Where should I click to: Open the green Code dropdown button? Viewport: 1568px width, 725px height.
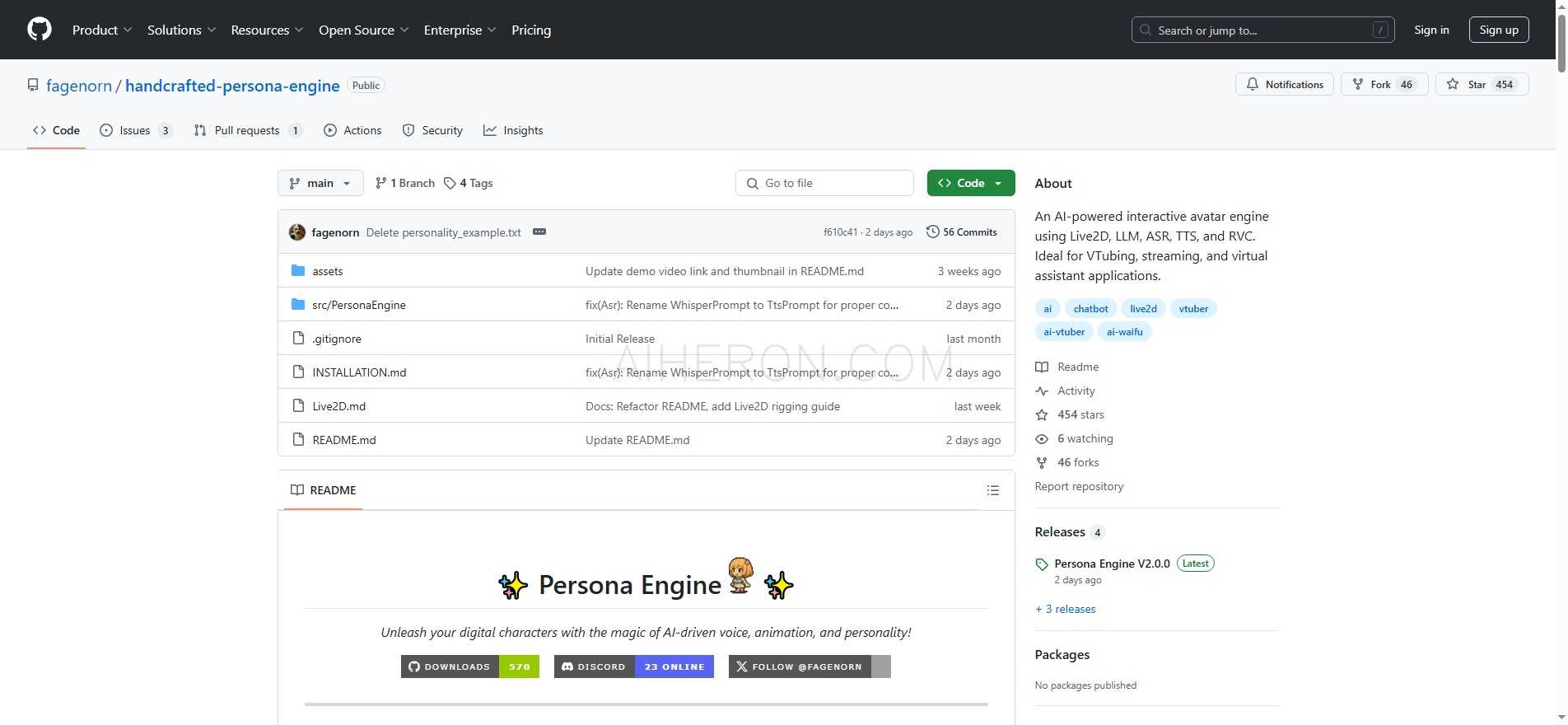point(971,183)
